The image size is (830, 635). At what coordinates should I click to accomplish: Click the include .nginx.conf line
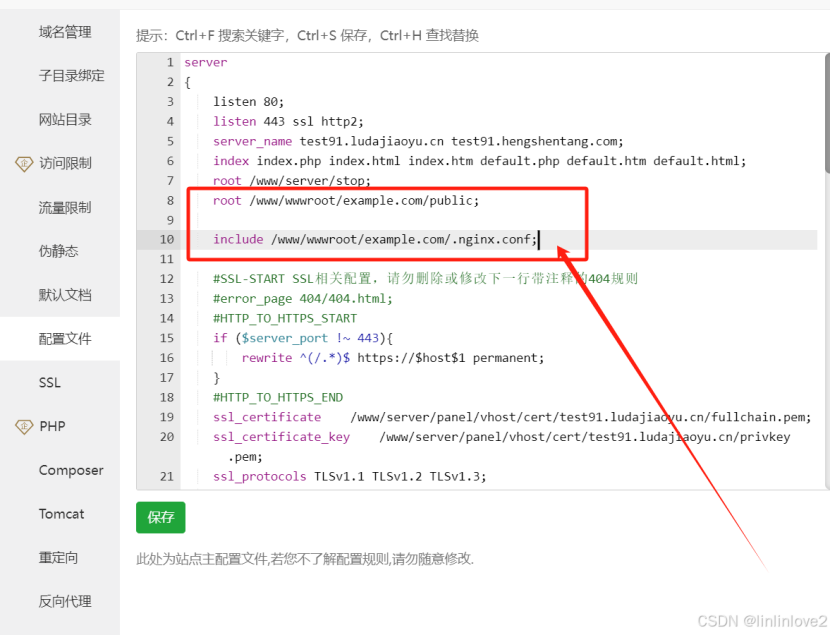pos(375,240)
